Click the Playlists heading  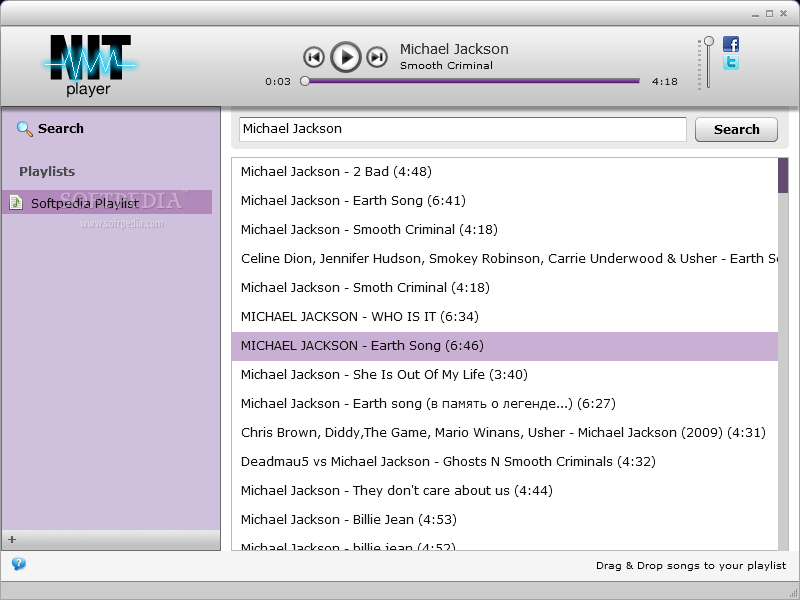[47, 171]
